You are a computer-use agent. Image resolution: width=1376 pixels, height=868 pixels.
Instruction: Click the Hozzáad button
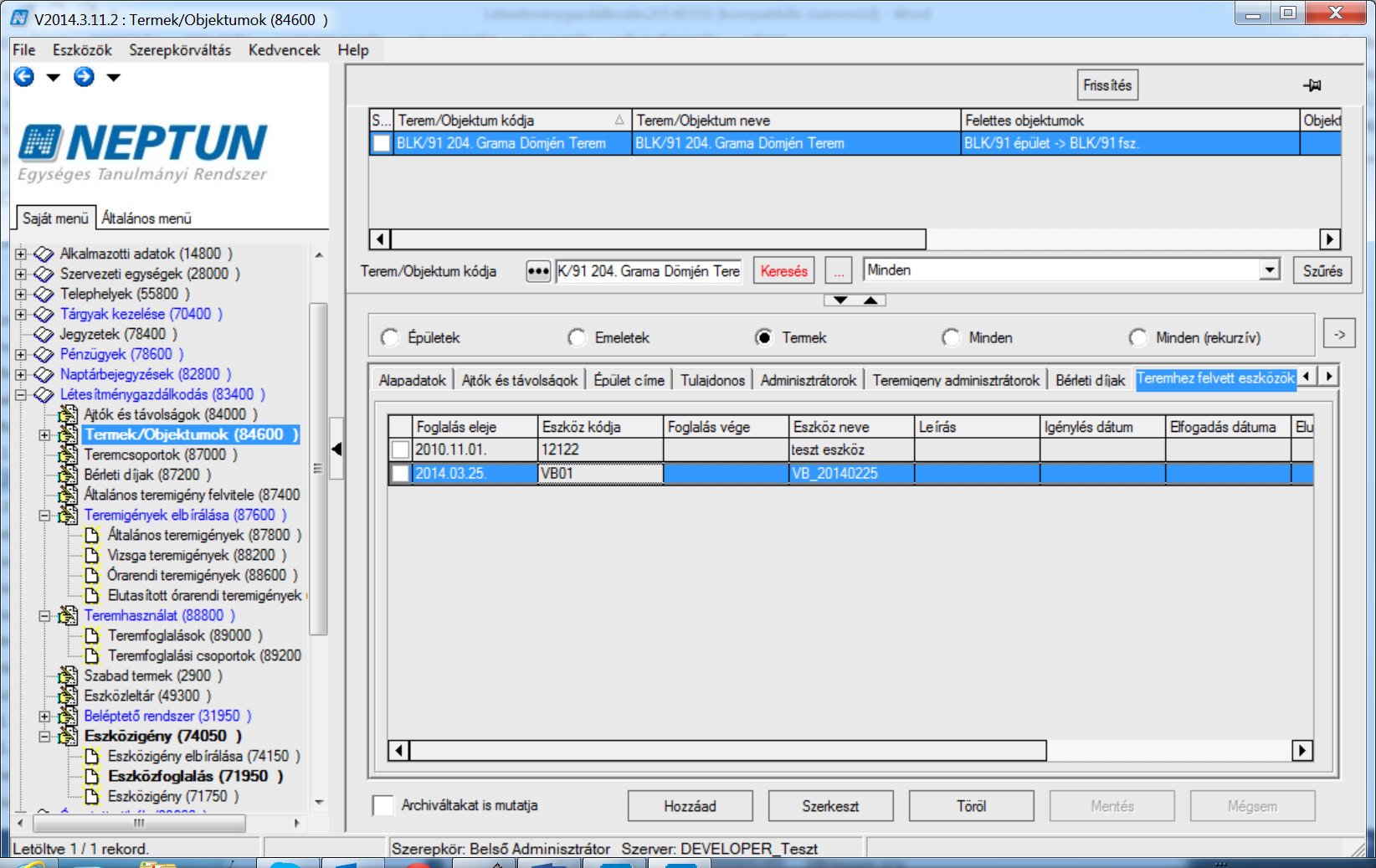[691, 806]
